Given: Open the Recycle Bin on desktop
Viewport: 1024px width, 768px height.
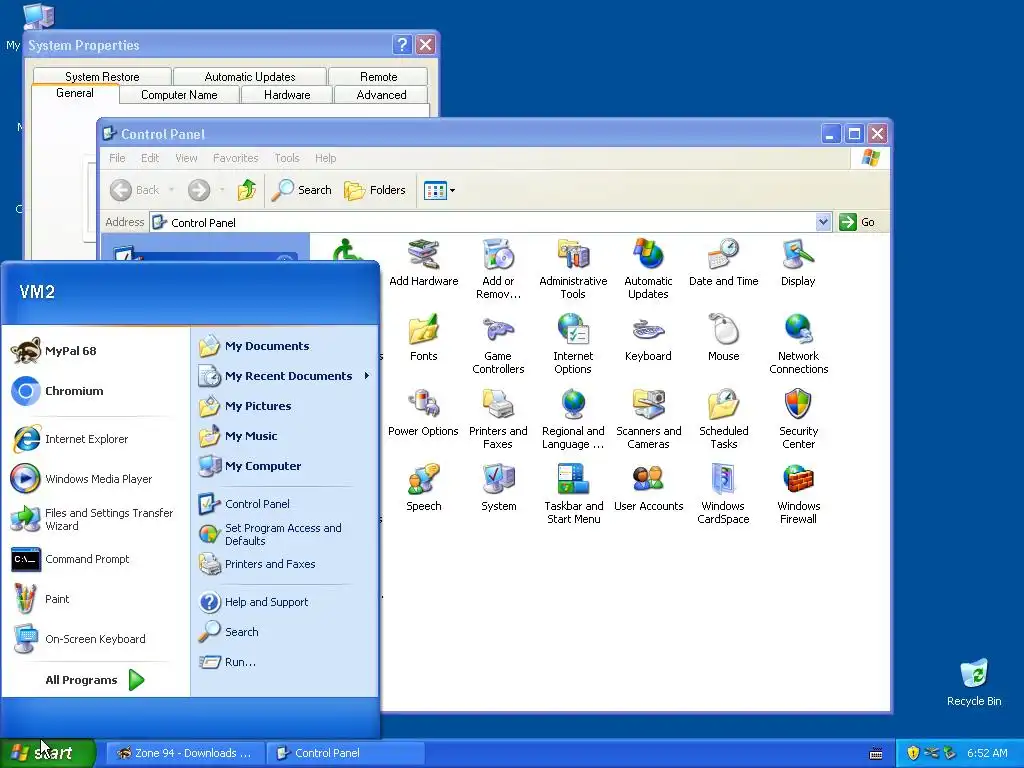Looking at the screenshot, I should [974, 682].
